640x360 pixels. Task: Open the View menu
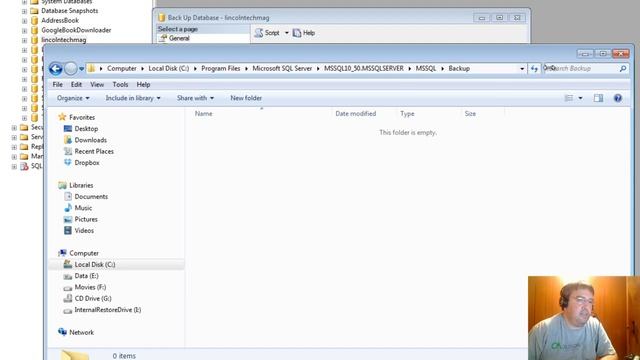[x=97, y=84]
